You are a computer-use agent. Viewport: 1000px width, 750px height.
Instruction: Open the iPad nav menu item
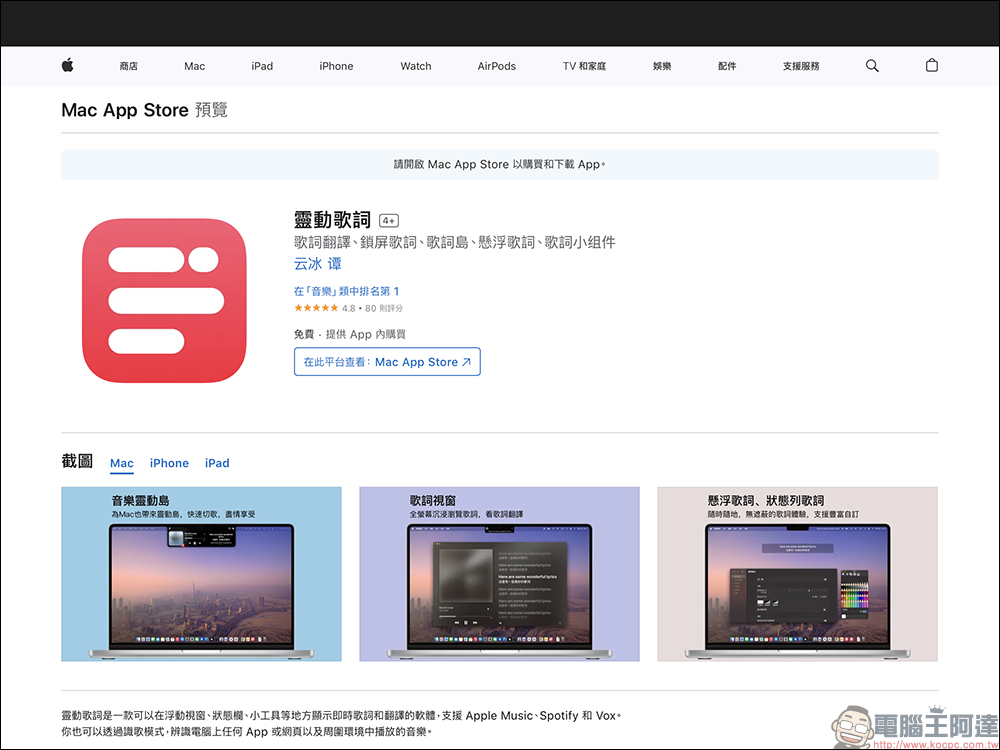click(x=262, y=66)
